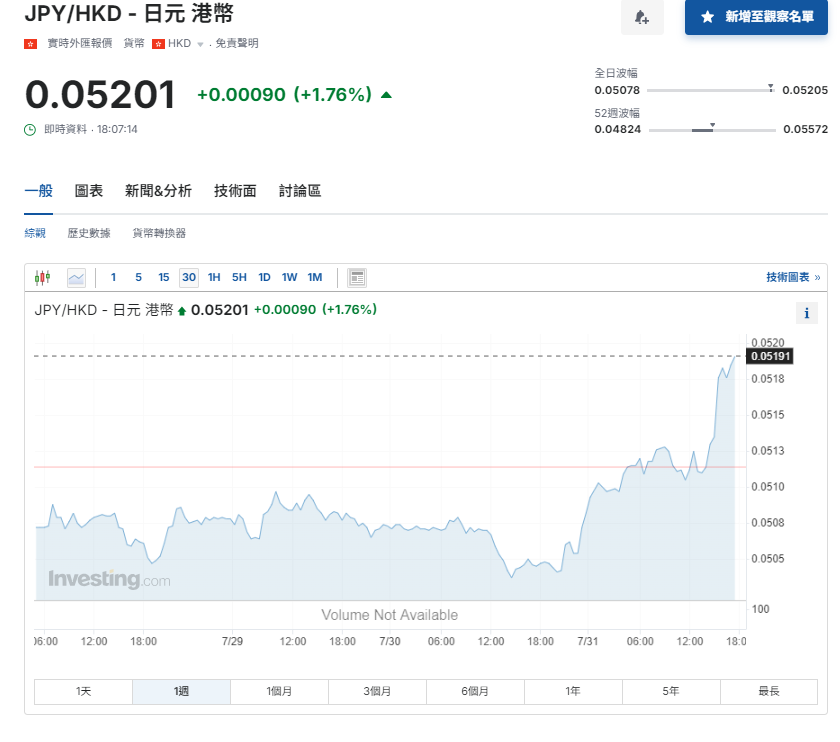Screen dimensions: 840x742
Task: Open the 貨幣轉換器 sub-navigation link
Action: click(x=159, y=233)
